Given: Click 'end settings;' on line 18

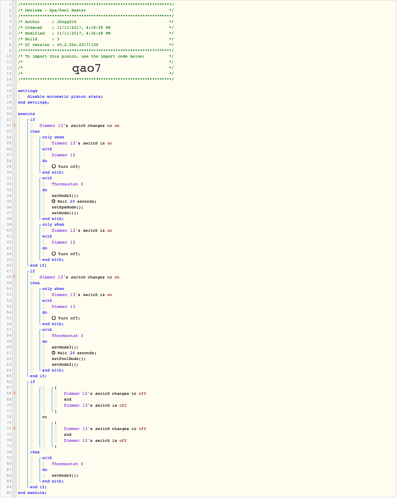Looking at the screenshot, I should click(x=34, y=102).
